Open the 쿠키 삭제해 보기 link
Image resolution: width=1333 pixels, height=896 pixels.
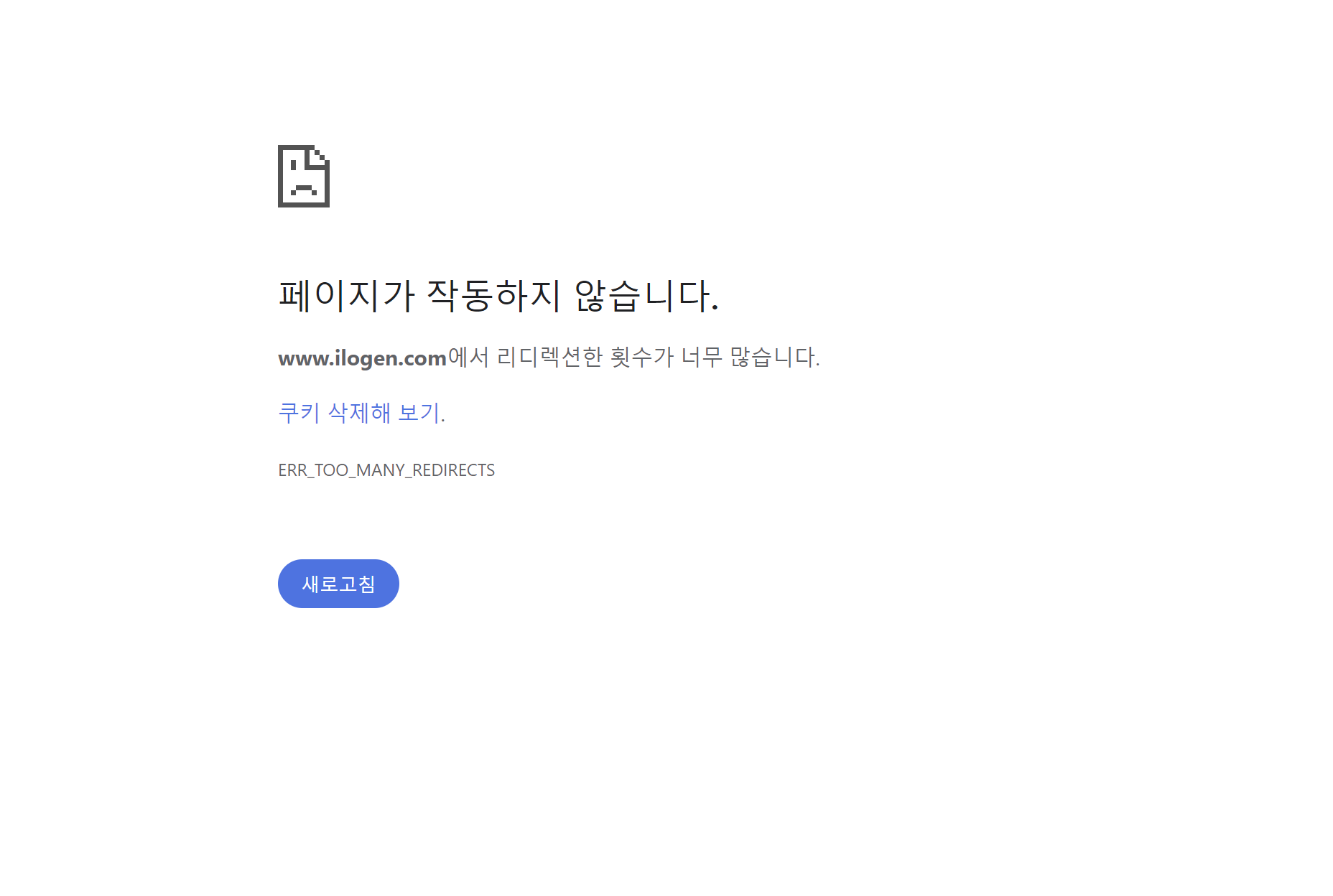[361, 413]
